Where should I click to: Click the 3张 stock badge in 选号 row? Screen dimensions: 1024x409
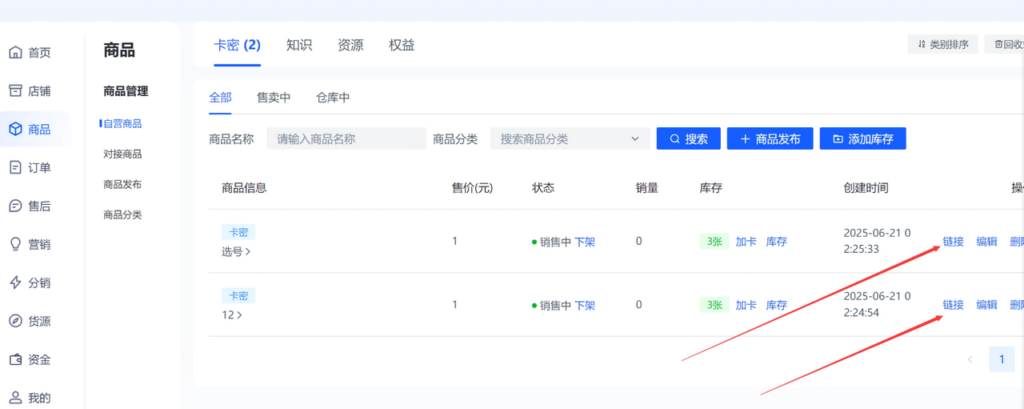714,242
